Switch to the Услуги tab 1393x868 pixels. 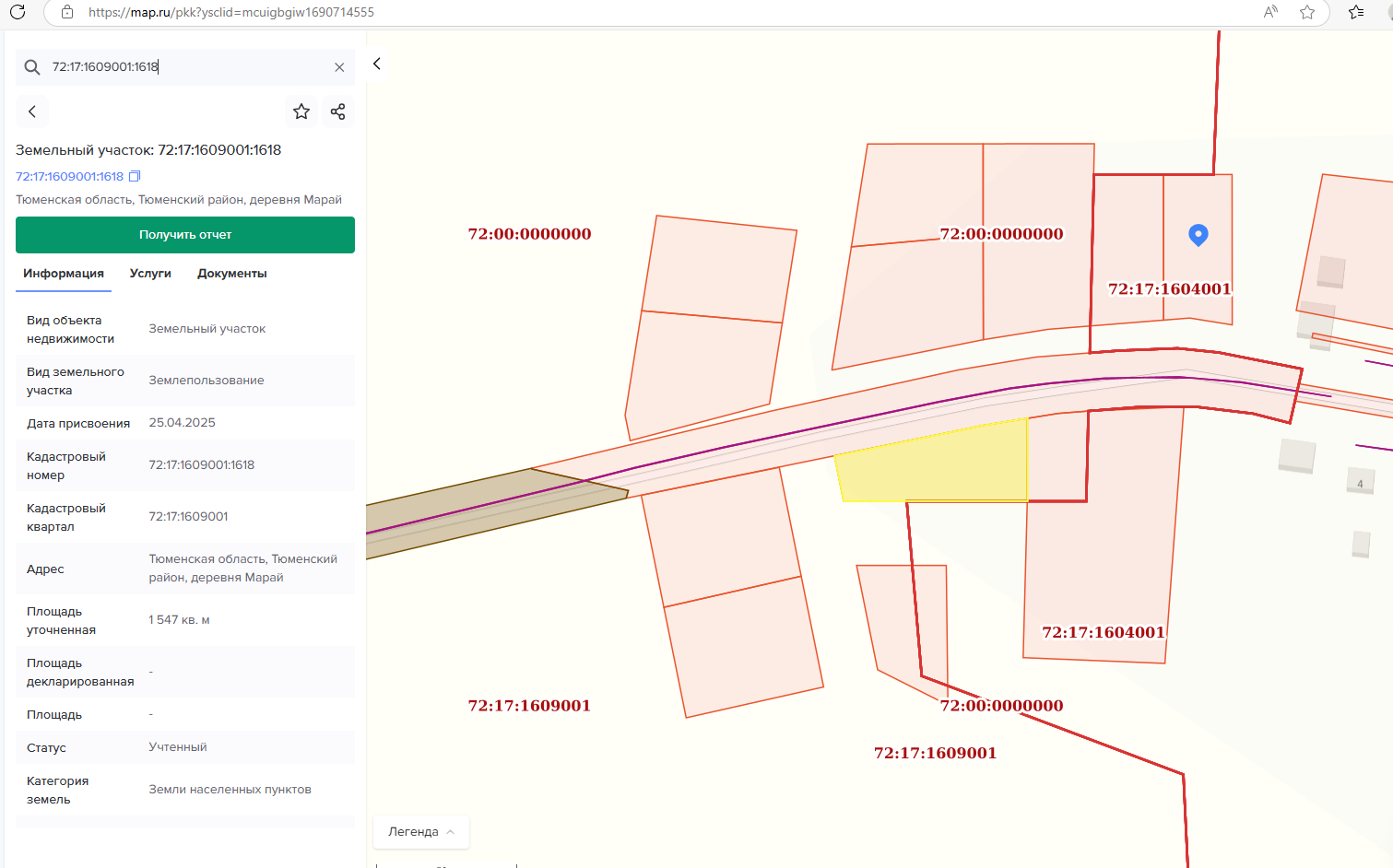coord(150,274)
